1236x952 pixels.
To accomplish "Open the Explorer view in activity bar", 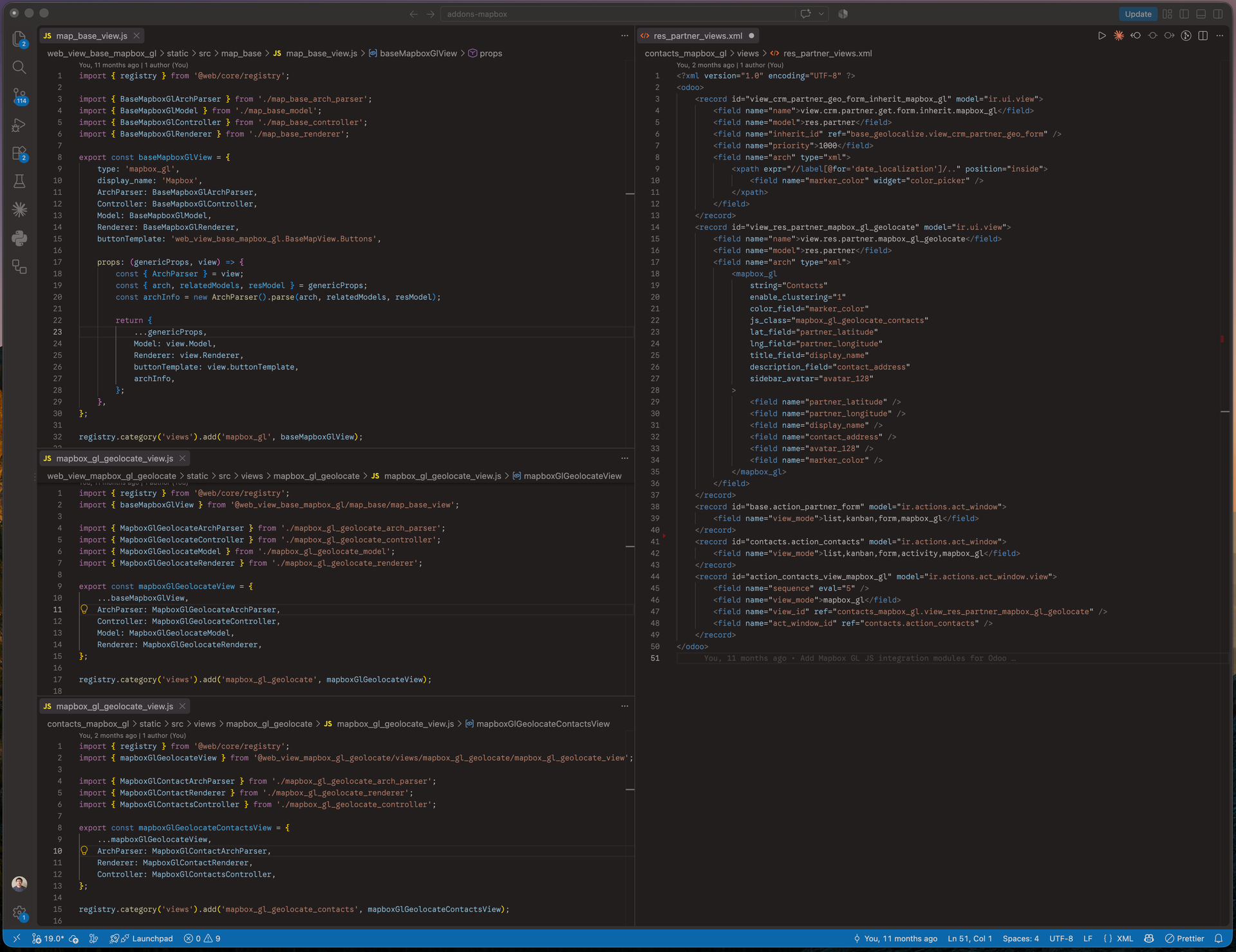I will [19, 39].
